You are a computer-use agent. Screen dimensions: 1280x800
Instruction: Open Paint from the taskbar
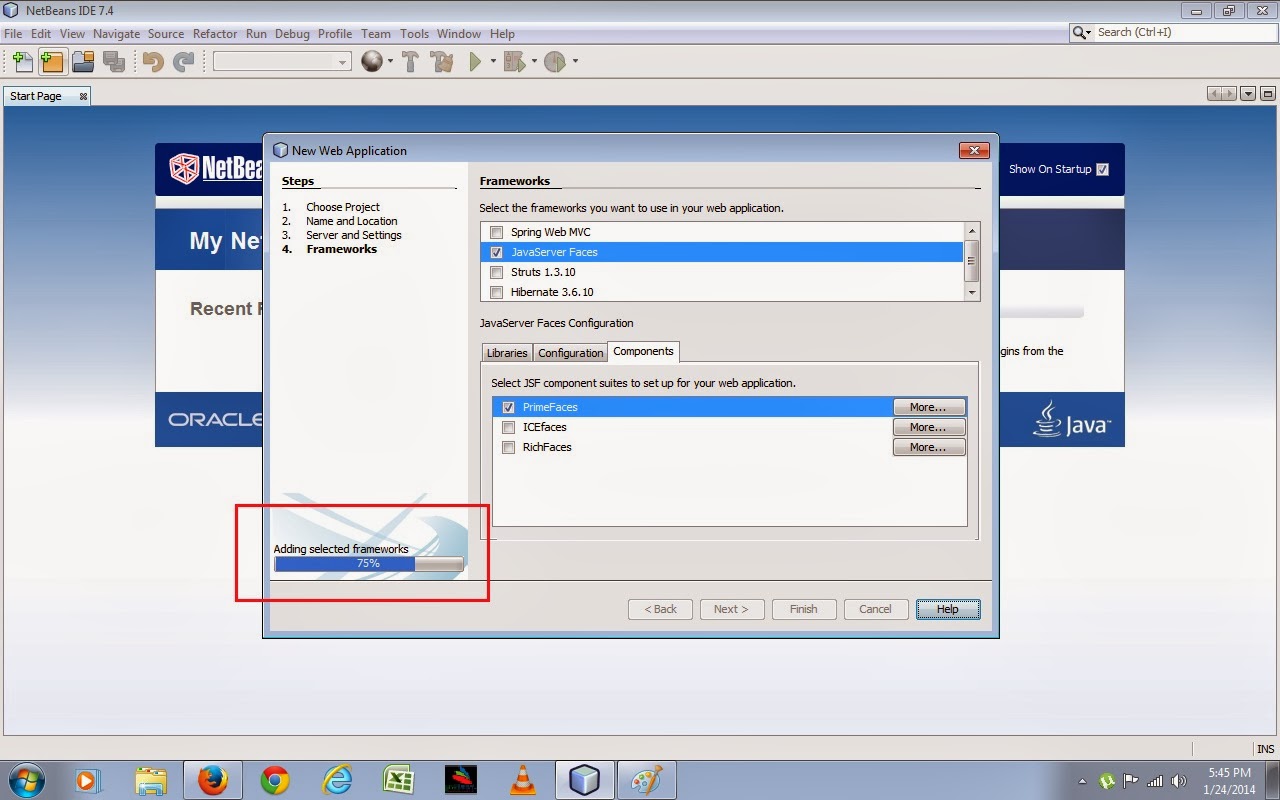646,780
